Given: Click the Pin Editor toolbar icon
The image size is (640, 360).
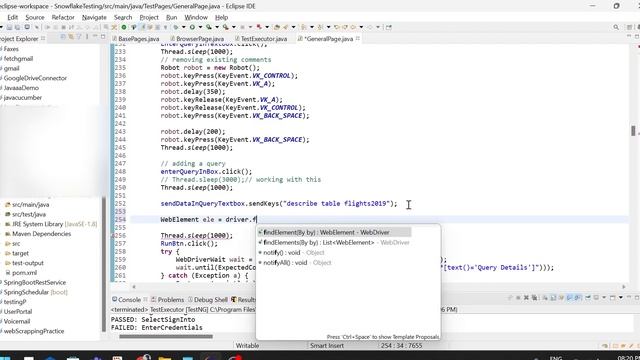Looking at the screenshot, I should coord(389,27).
